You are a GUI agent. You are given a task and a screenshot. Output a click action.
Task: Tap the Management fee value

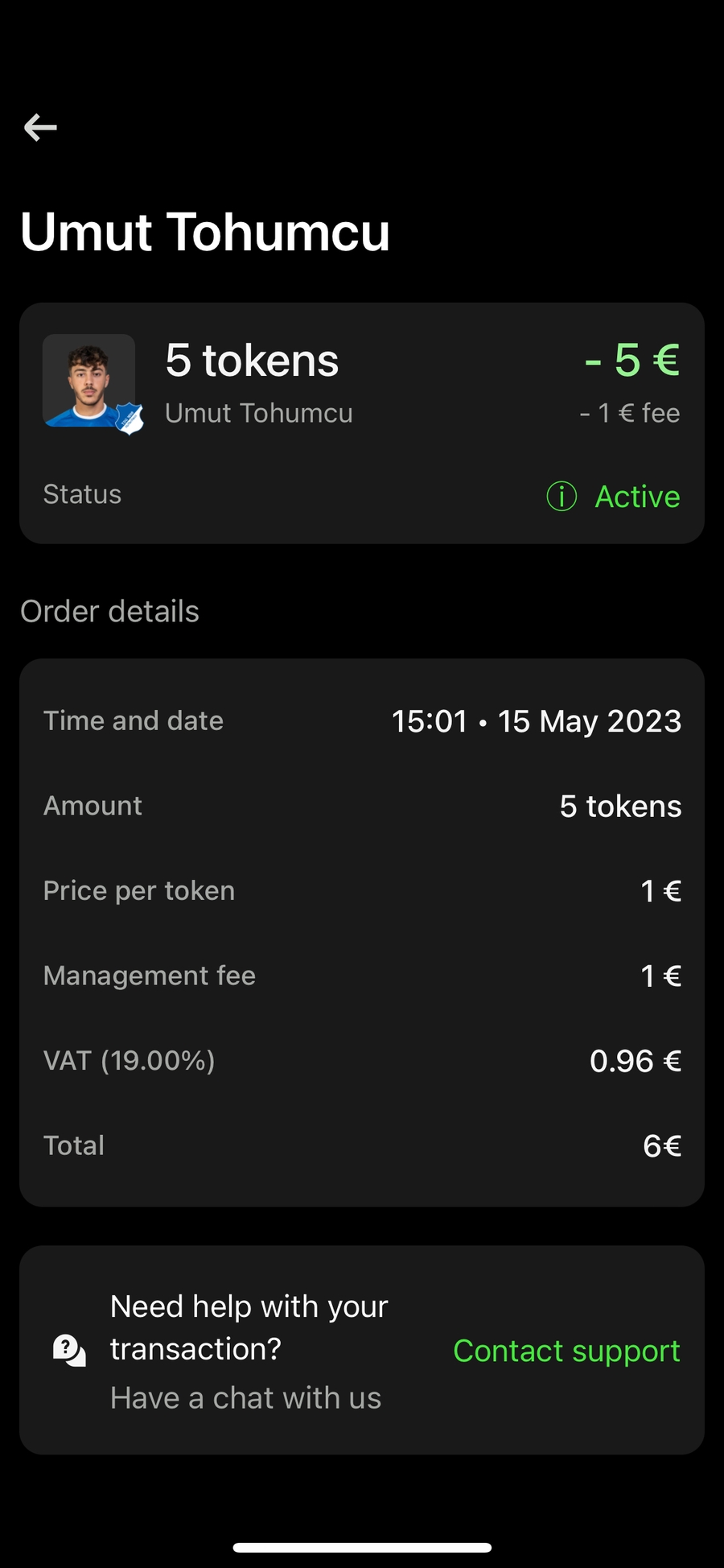tap(660, 976)
